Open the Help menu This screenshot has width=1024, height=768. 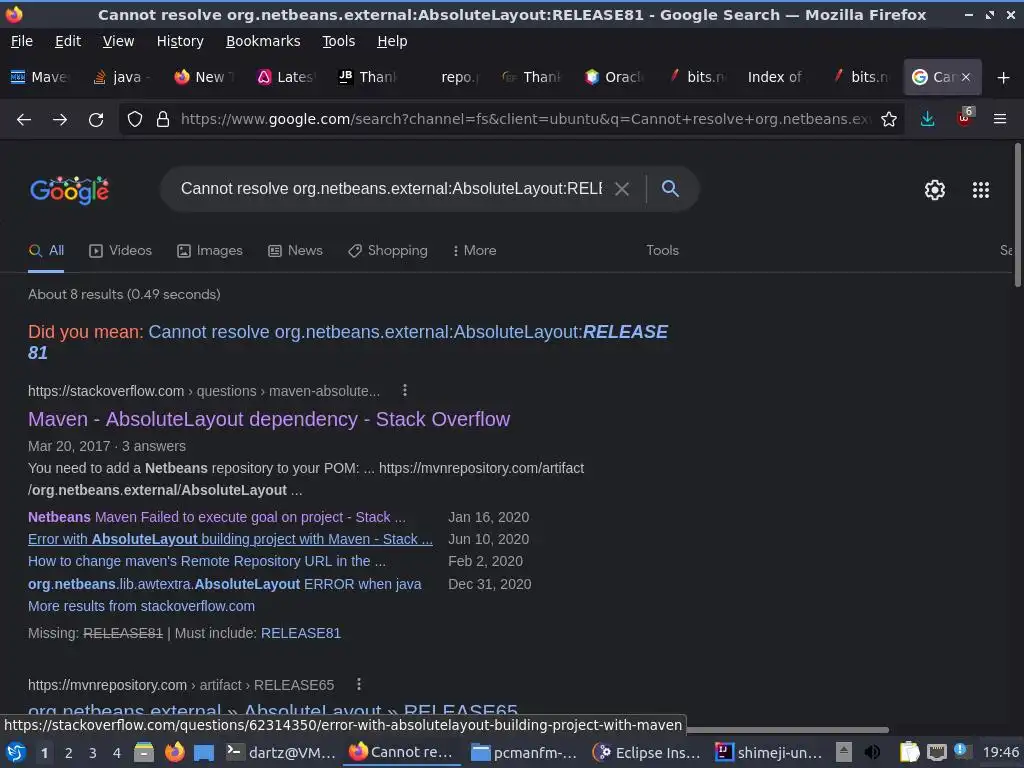coord(392,41)
